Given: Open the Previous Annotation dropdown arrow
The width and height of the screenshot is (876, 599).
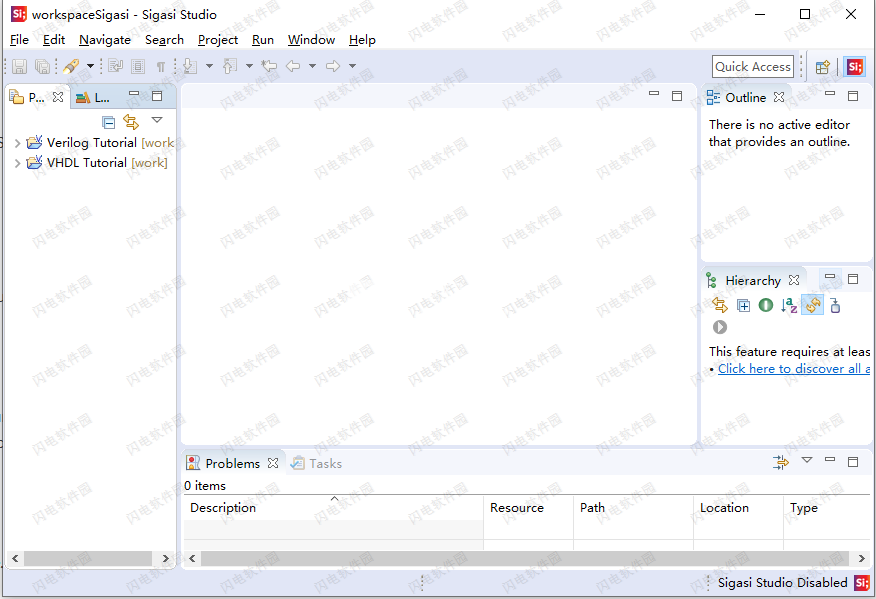Looking at the screenshot, I should coord(249,66).
